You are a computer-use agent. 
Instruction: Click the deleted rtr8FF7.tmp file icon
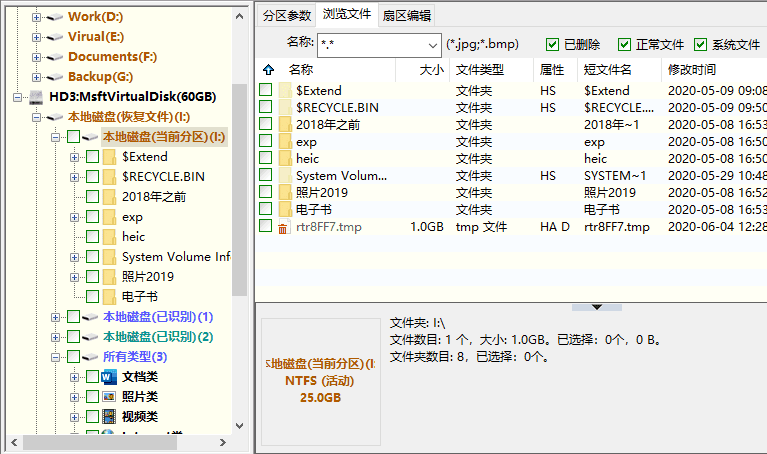[284, 228]
